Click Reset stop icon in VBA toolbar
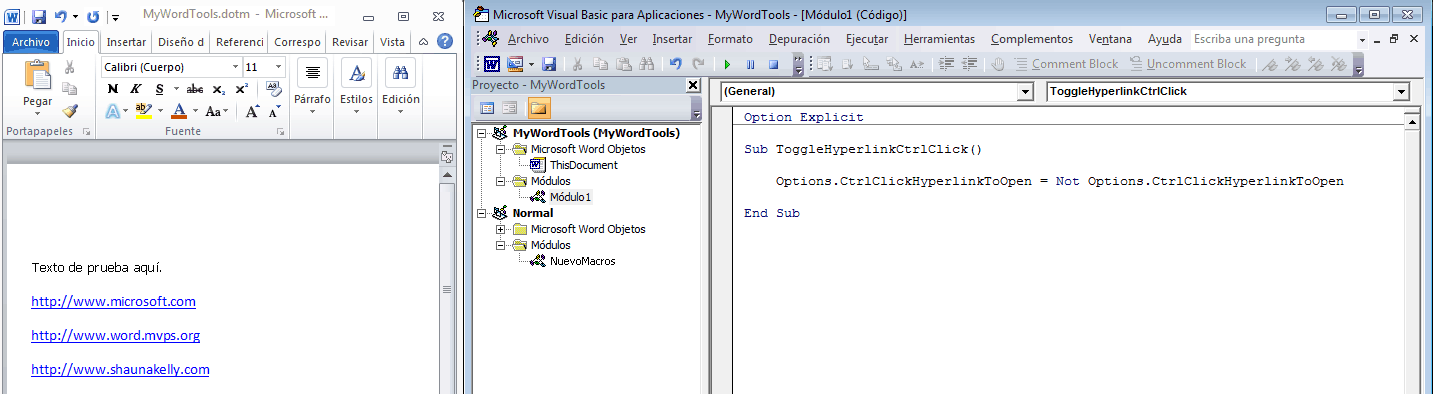The image size is (1434, 394). pos(773,64)
